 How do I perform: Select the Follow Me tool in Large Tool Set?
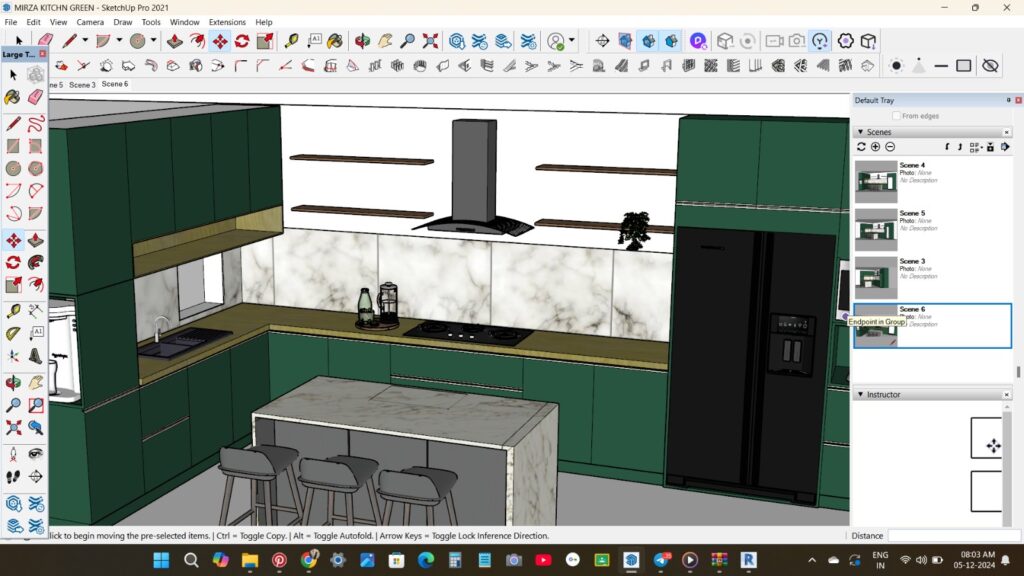pyautogui.click(x=36, y=262)
